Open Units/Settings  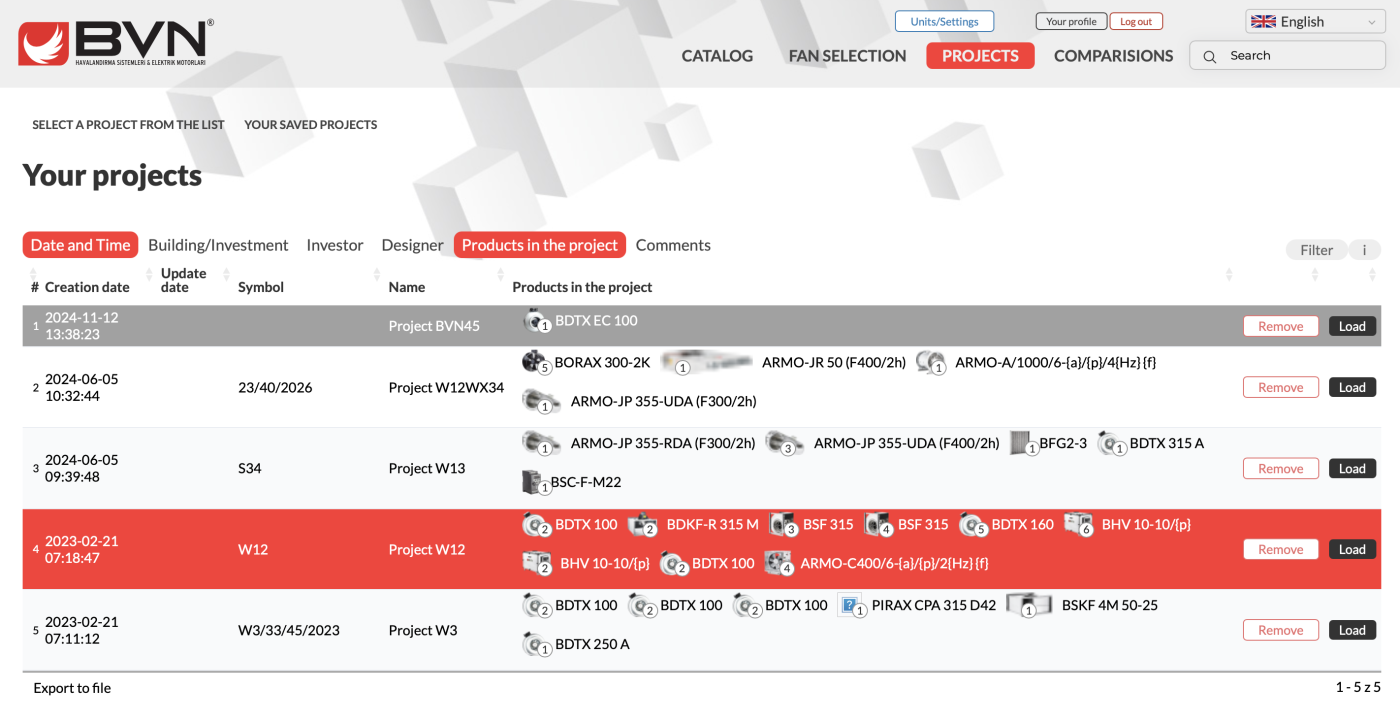point(944,21)
